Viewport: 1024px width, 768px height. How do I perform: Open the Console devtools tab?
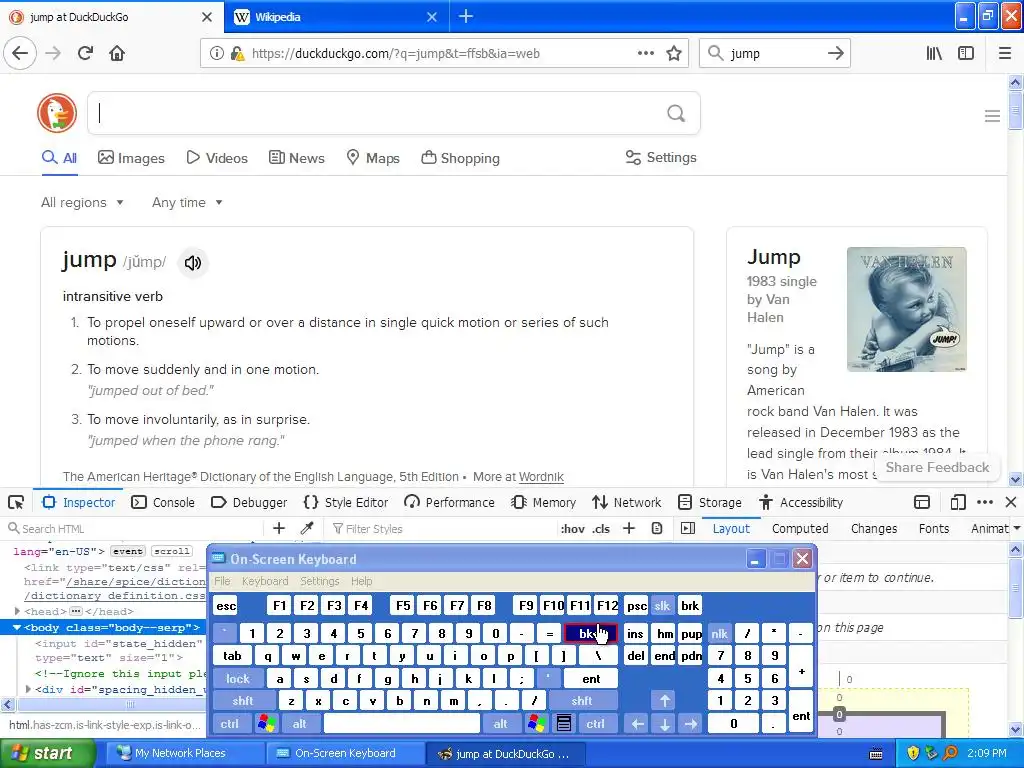(x=163, y=502)
